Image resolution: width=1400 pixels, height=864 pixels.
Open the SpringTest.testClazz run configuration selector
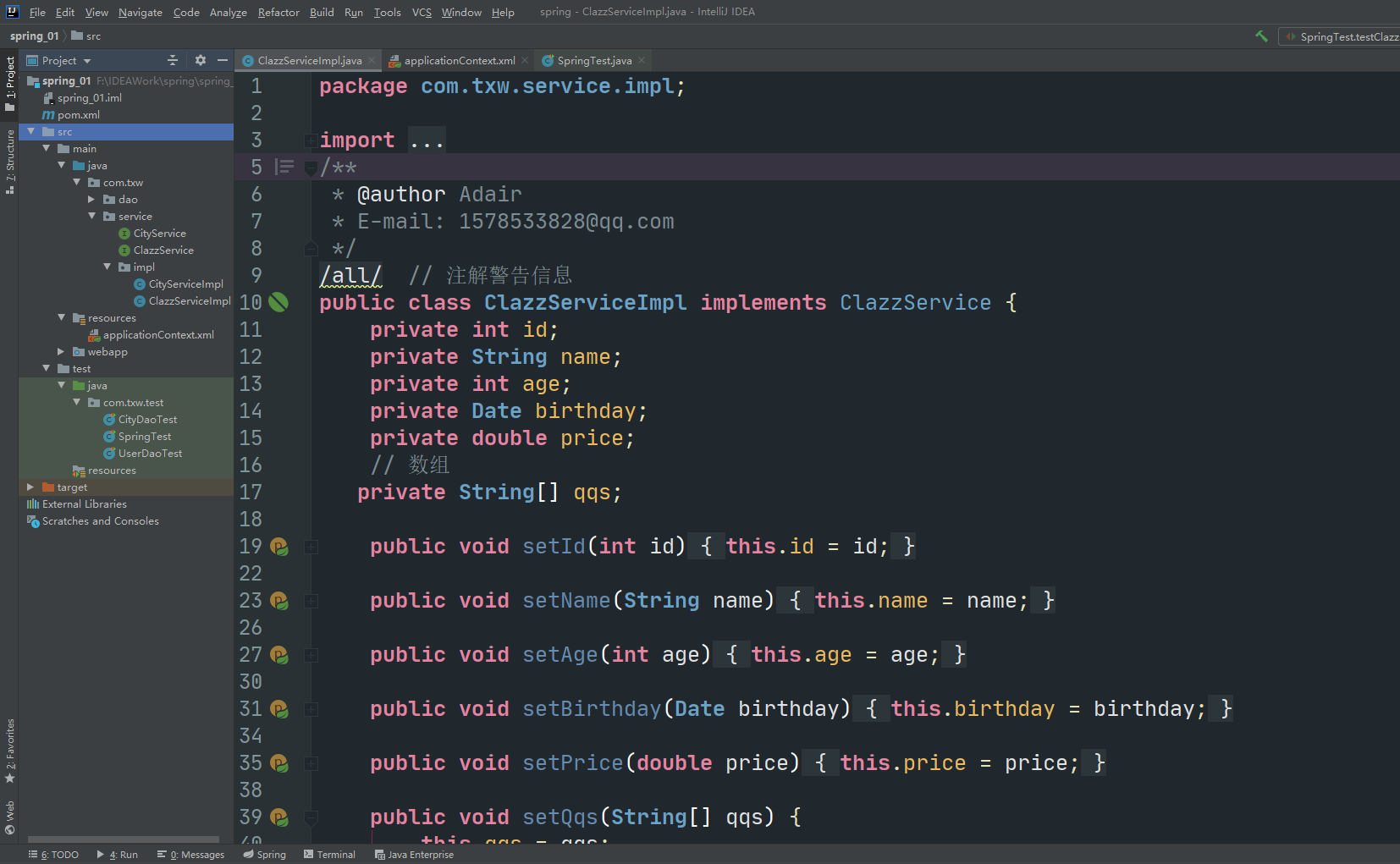pyautogui.click(x=1340, y=36)
